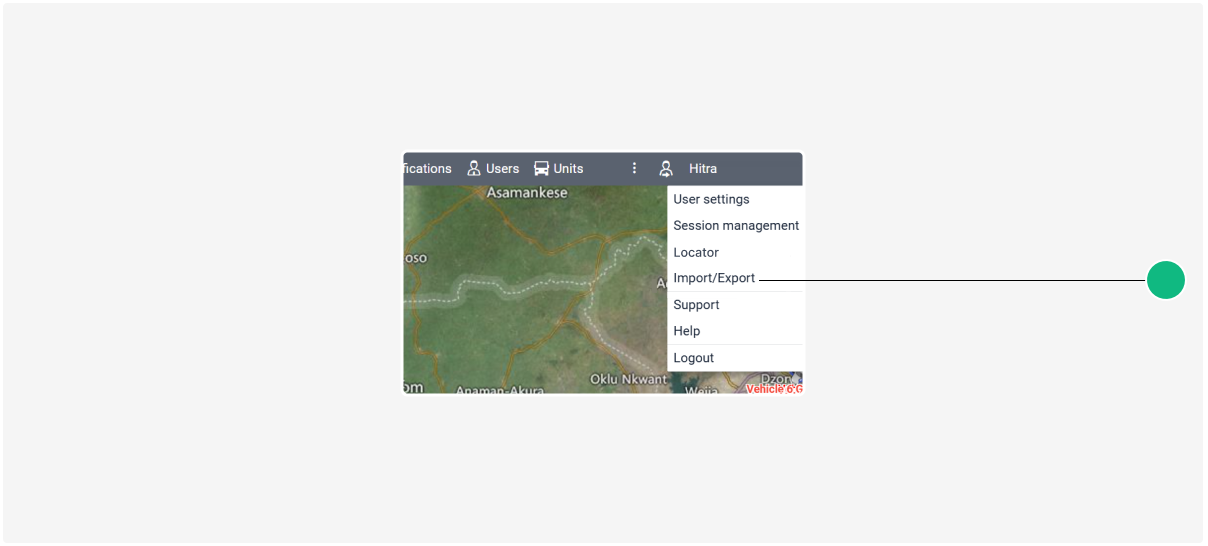The height and width of the screenshot is (546, 1208).
Task: Click the Asamankese town label on map
Action: point(526,192)
